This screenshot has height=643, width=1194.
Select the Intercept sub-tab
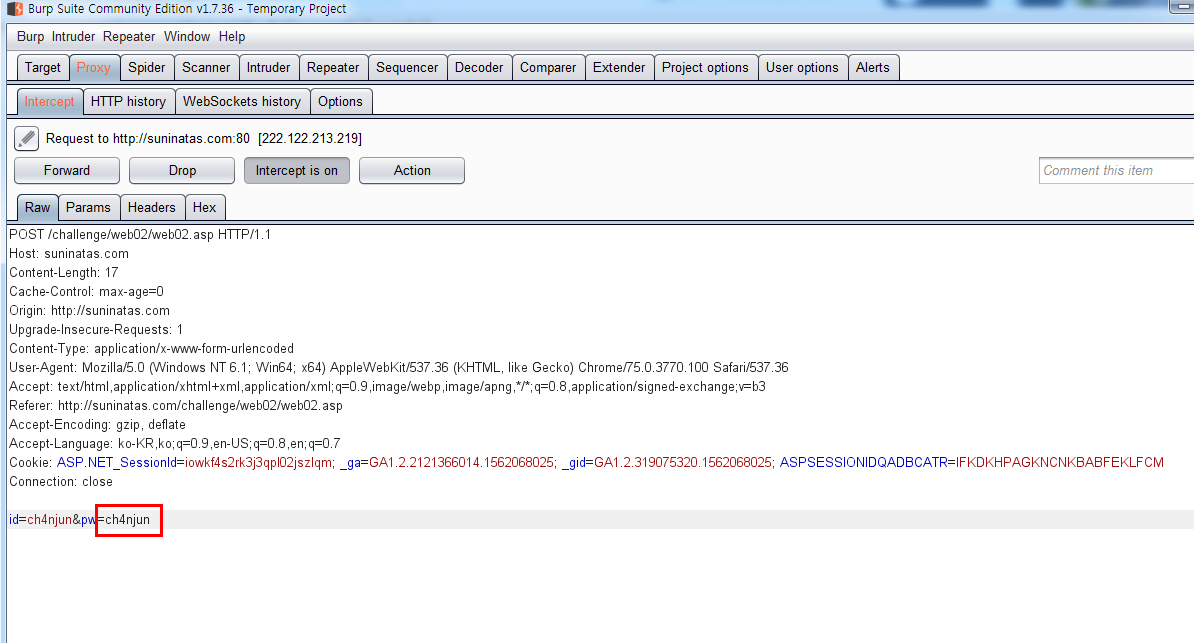49,101
